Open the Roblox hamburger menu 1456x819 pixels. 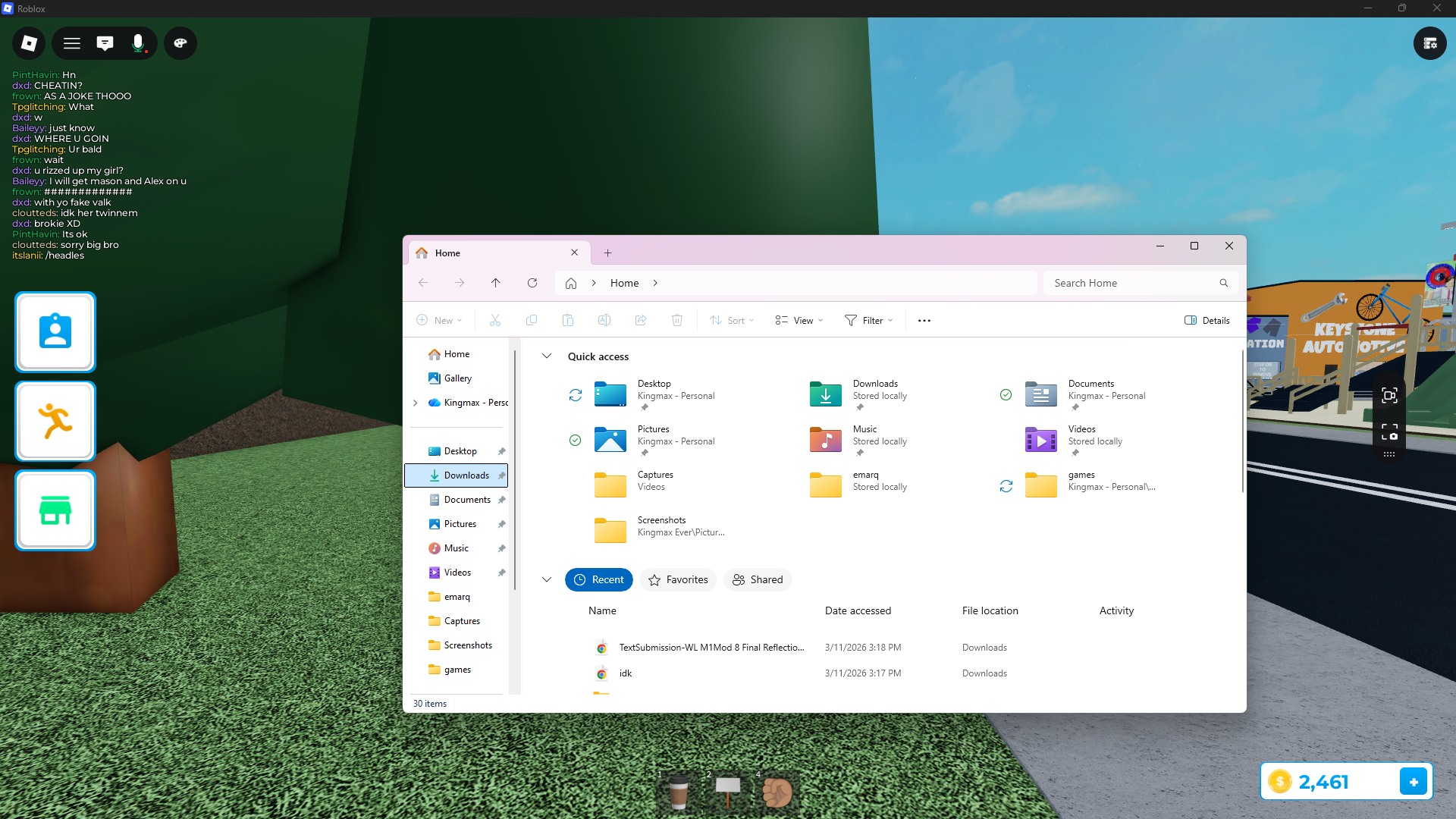pos(72,43)
